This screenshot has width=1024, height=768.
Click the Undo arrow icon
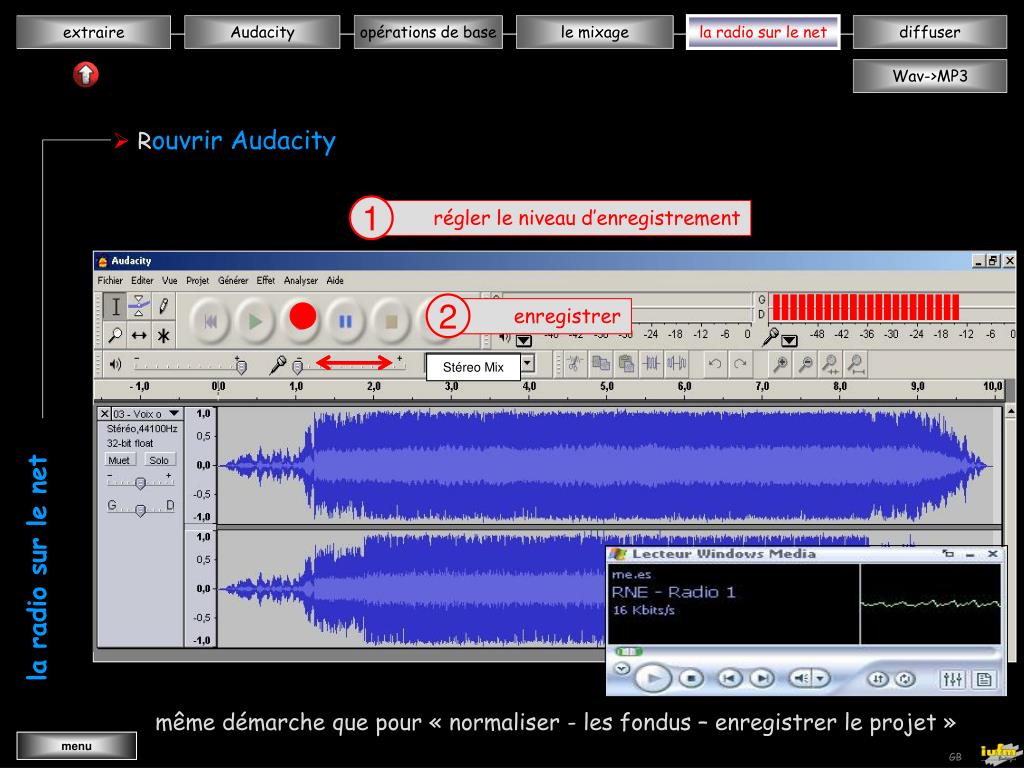click(714, 363)
